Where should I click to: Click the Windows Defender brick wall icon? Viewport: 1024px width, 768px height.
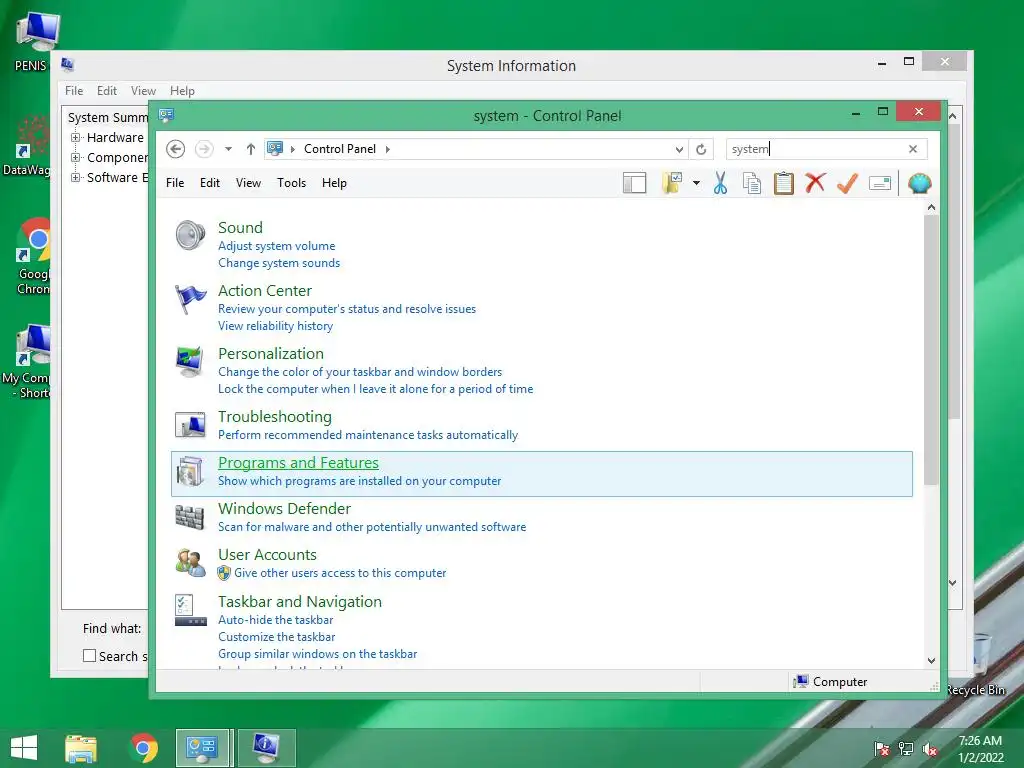click(x=189, y=517)
